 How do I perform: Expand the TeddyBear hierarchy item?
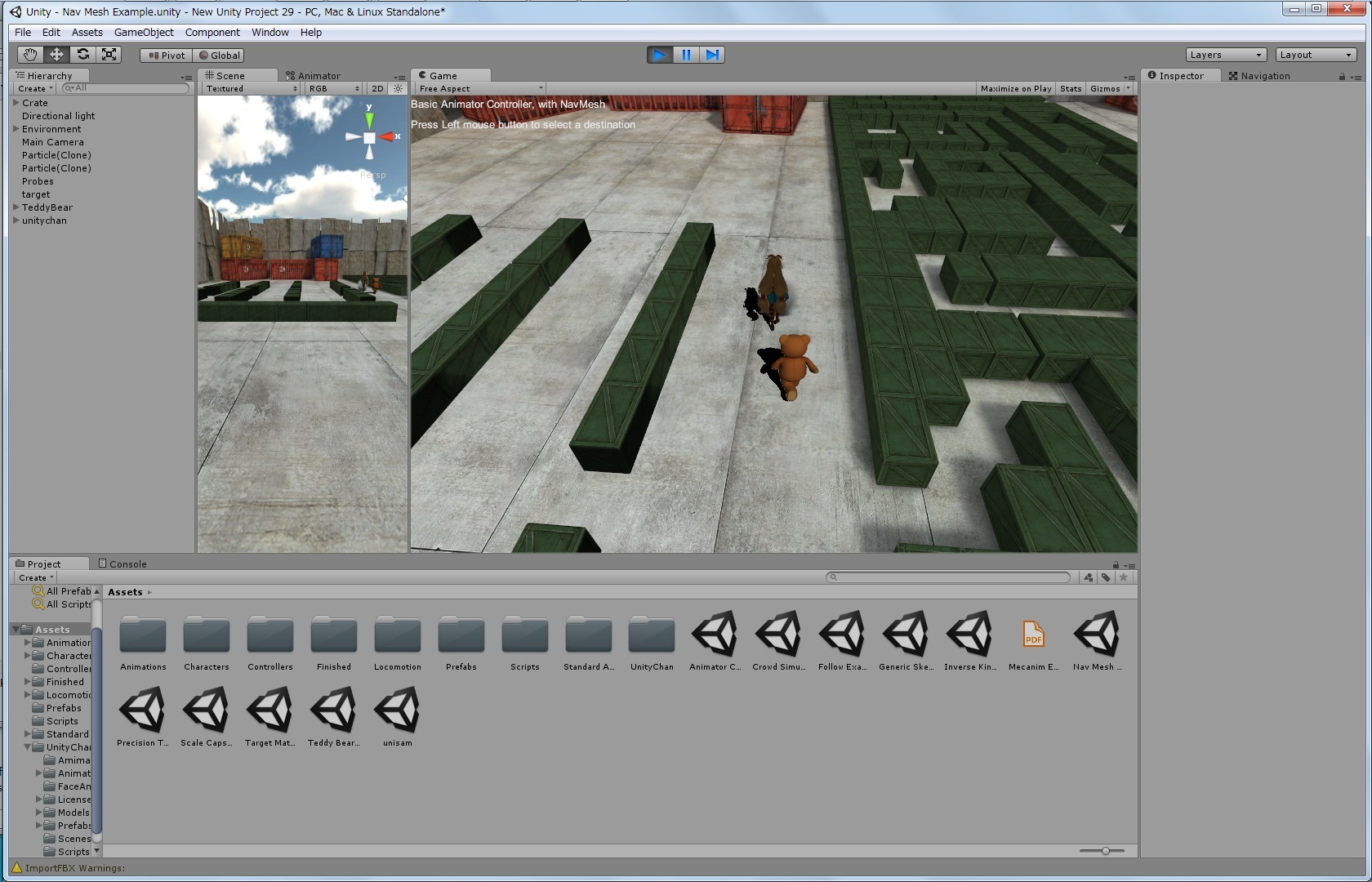click(16, 207)
